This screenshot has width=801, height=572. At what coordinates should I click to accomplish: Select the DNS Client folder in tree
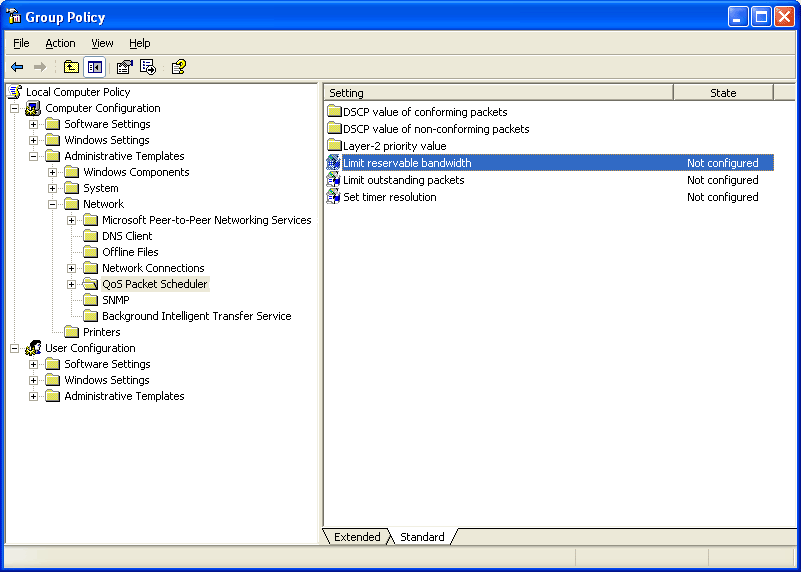click(x=127, y=236)
